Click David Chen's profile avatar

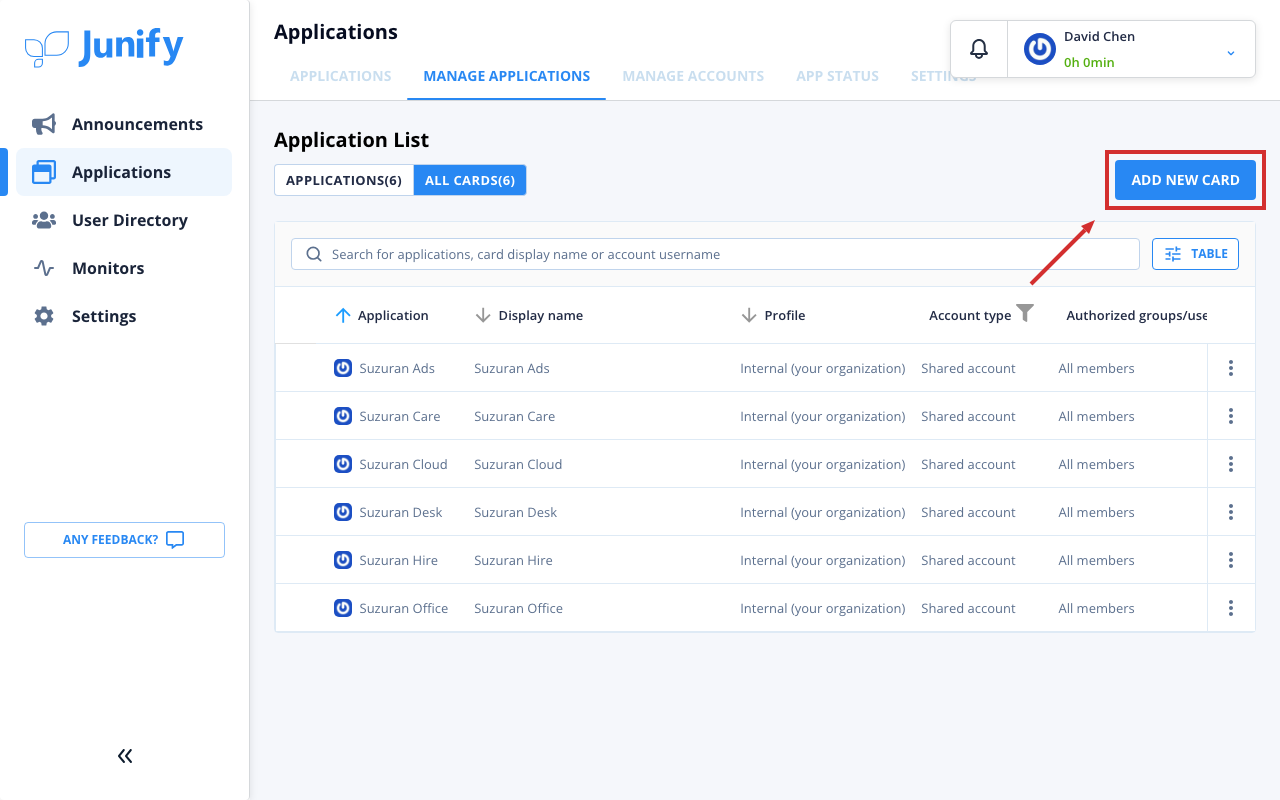click(1040, 49)
